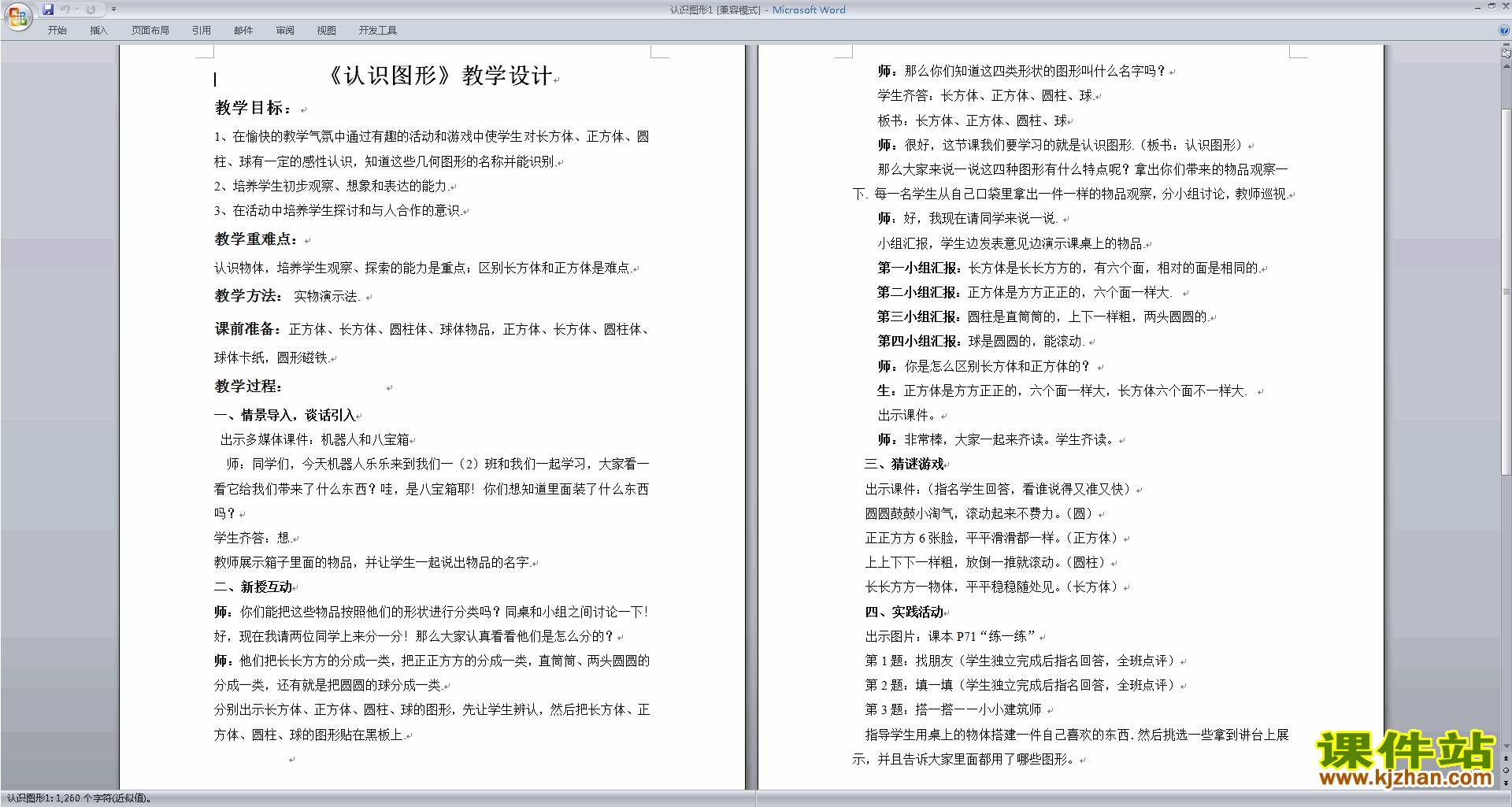Viewport: 1512px width, 807px height.
Task: Click the Previous Page double-arrow button
Action: click(x=1506, y=759)
